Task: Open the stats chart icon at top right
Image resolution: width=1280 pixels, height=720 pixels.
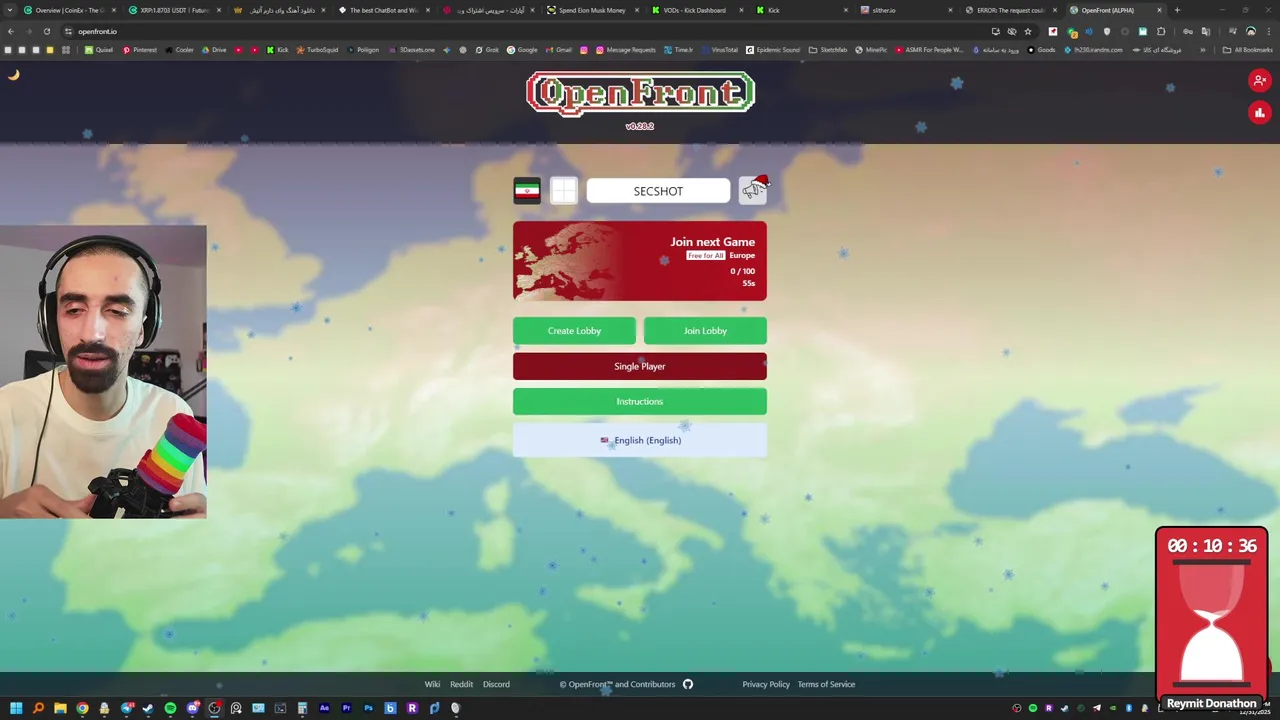Action: pyautogui.click(x=1259, y=113)
